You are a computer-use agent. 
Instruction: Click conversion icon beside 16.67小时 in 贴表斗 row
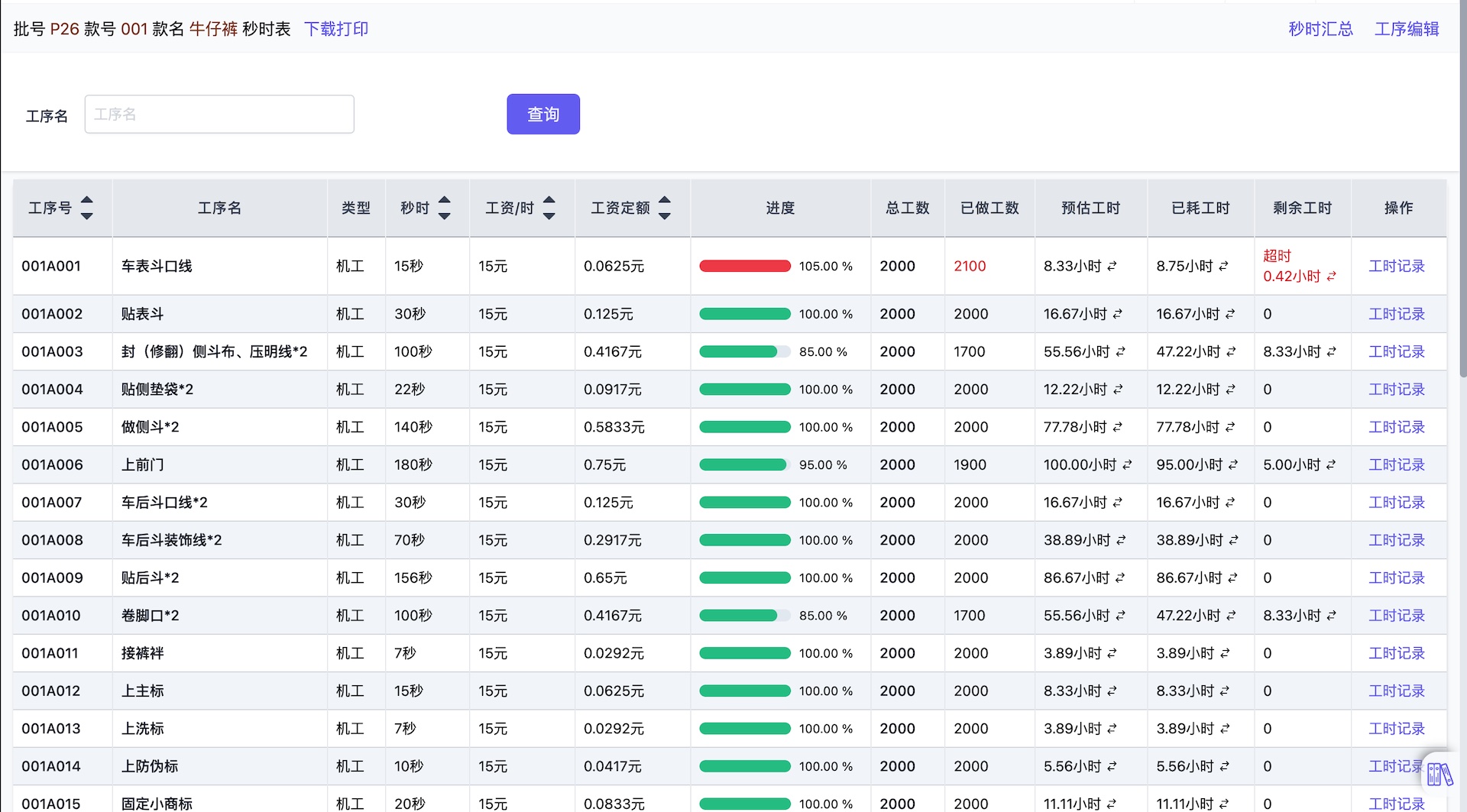click(1117, 314)
